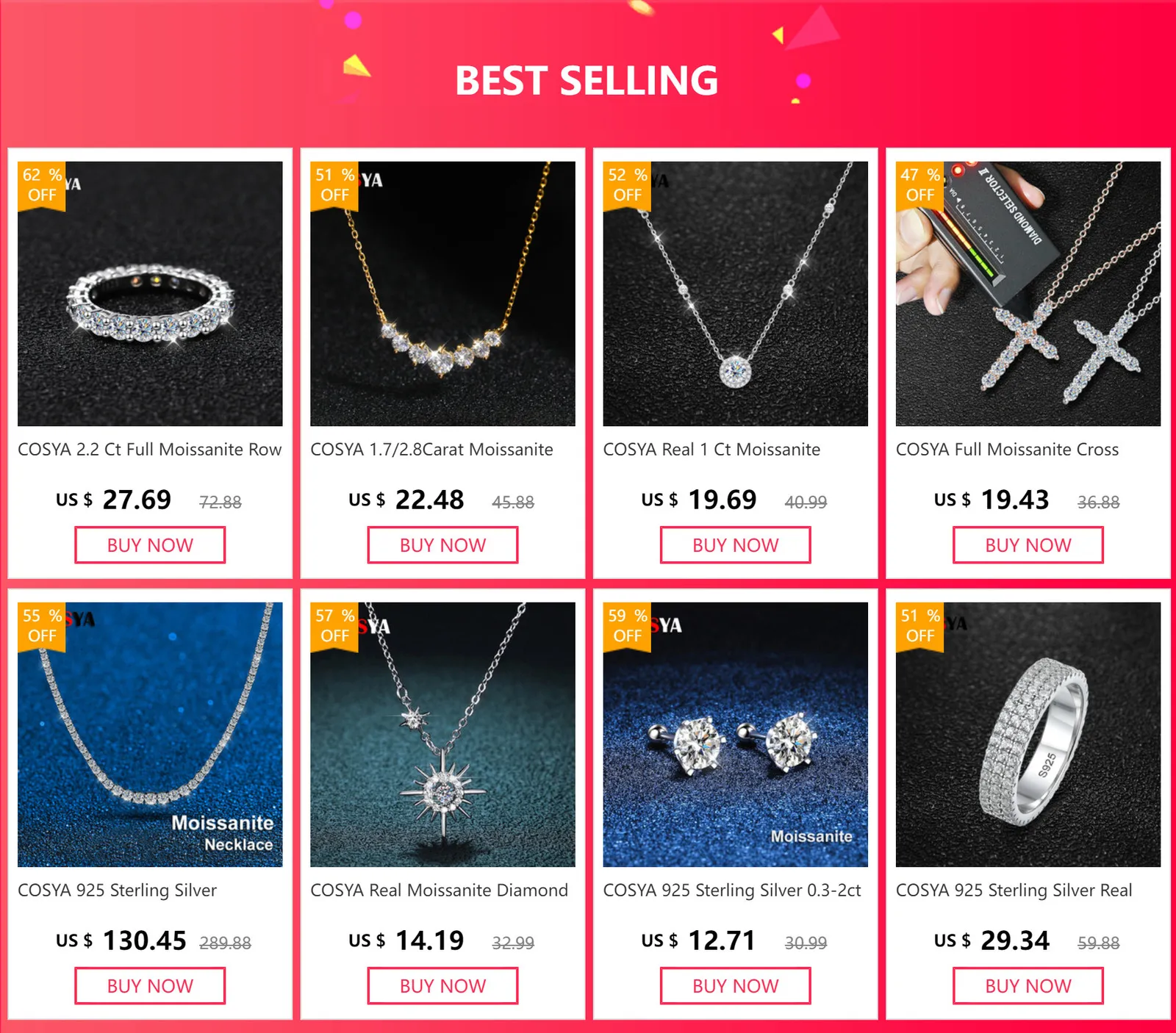Buy the COSYA 2.2 Ct Moissanite Row ring
The height and width of the screenshot is (1033, 1176).
coord(150,545)
